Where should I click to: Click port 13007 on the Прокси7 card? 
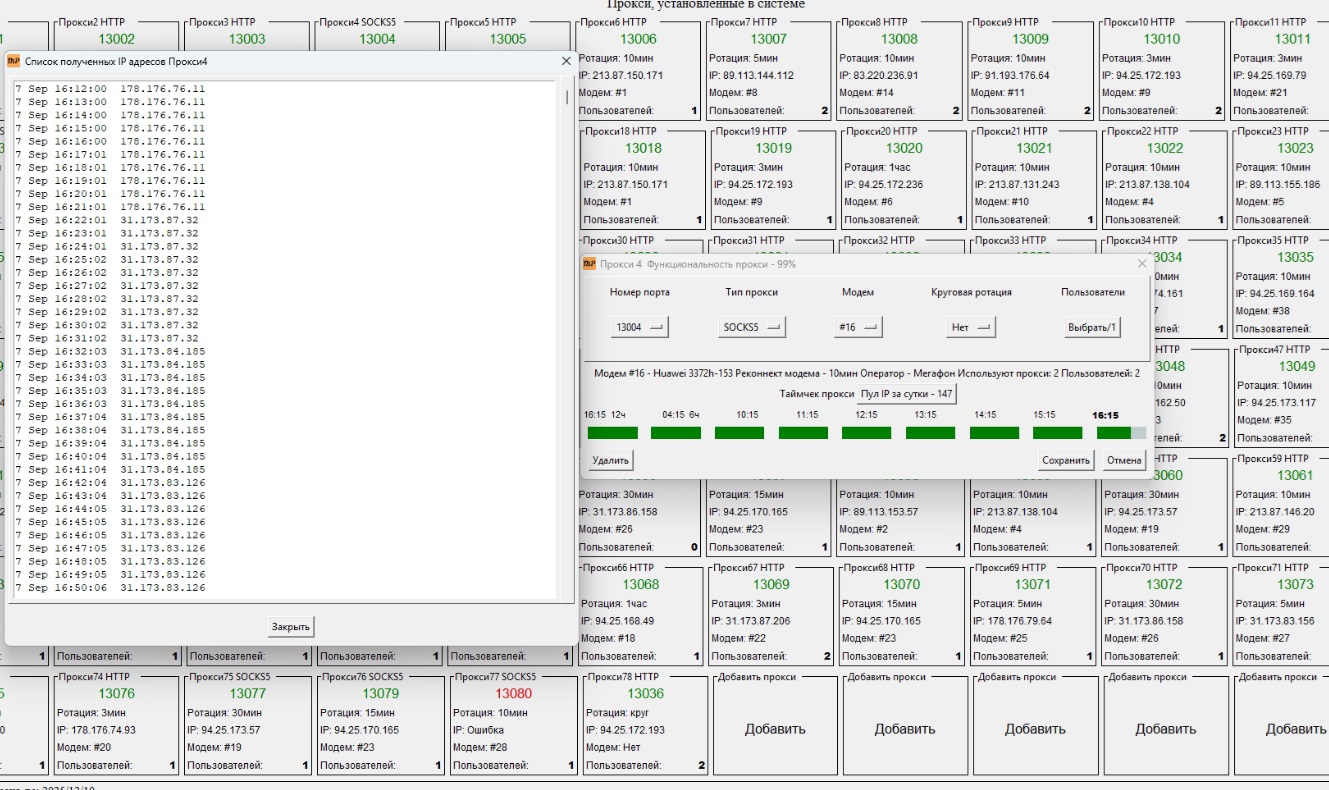tap(769, 39)
